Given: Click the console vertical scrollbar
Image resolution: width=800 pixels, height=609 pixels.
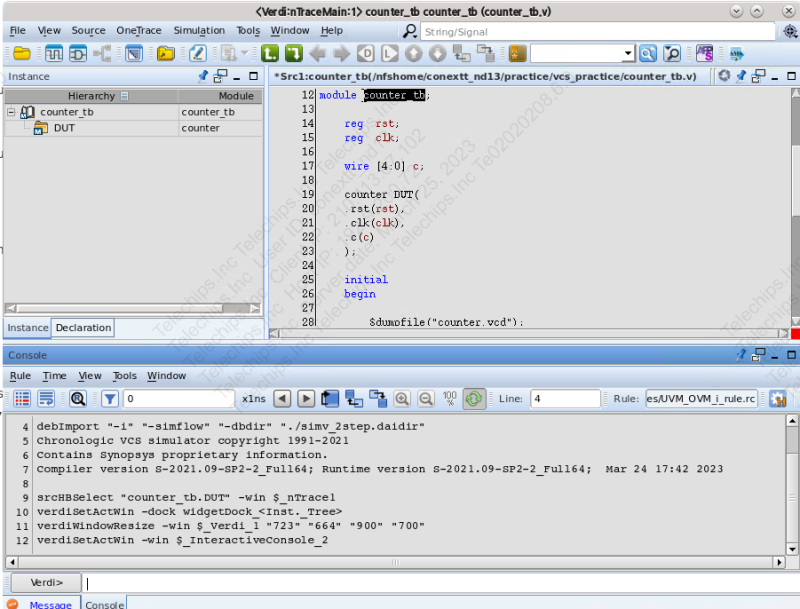Looking at the screenshot, I should point(792,485).
